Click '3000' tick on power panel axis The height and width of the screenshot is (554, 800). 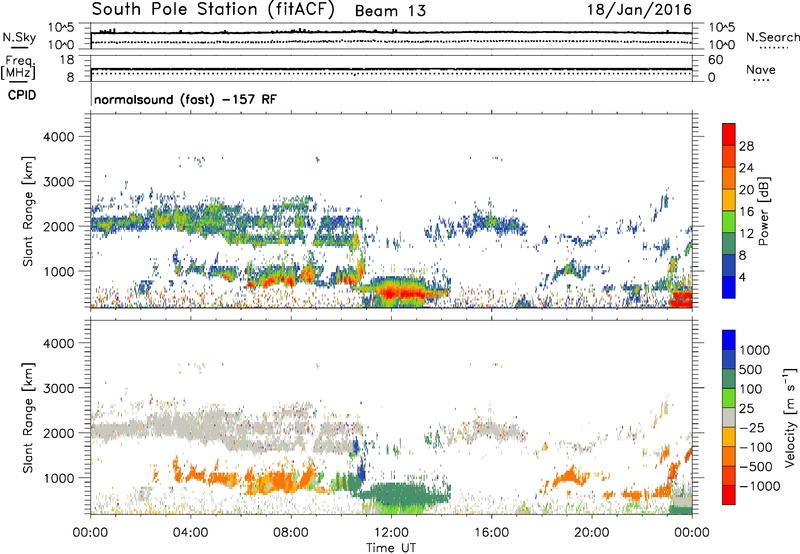[x=58, y=182]
